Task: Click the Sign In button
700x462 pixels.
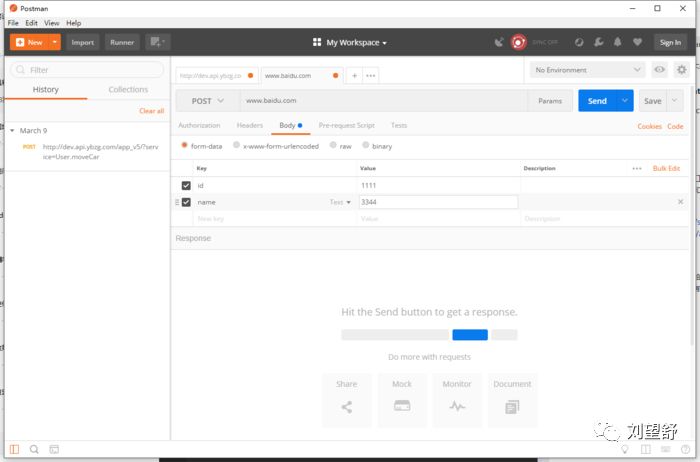Action: (x=670, y=42)
